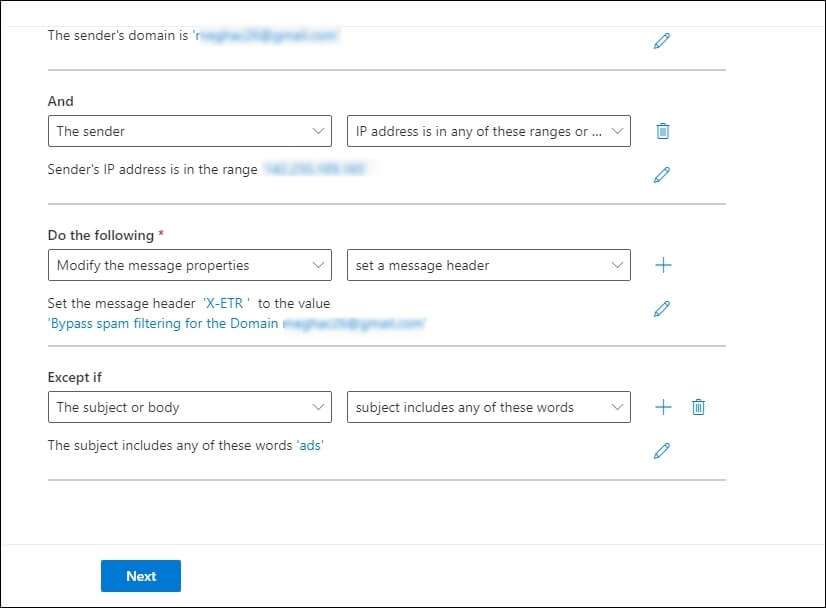Open 'The sender' condition dropdown
Viewport: 826px width, 608px height.
coord(190,131)
